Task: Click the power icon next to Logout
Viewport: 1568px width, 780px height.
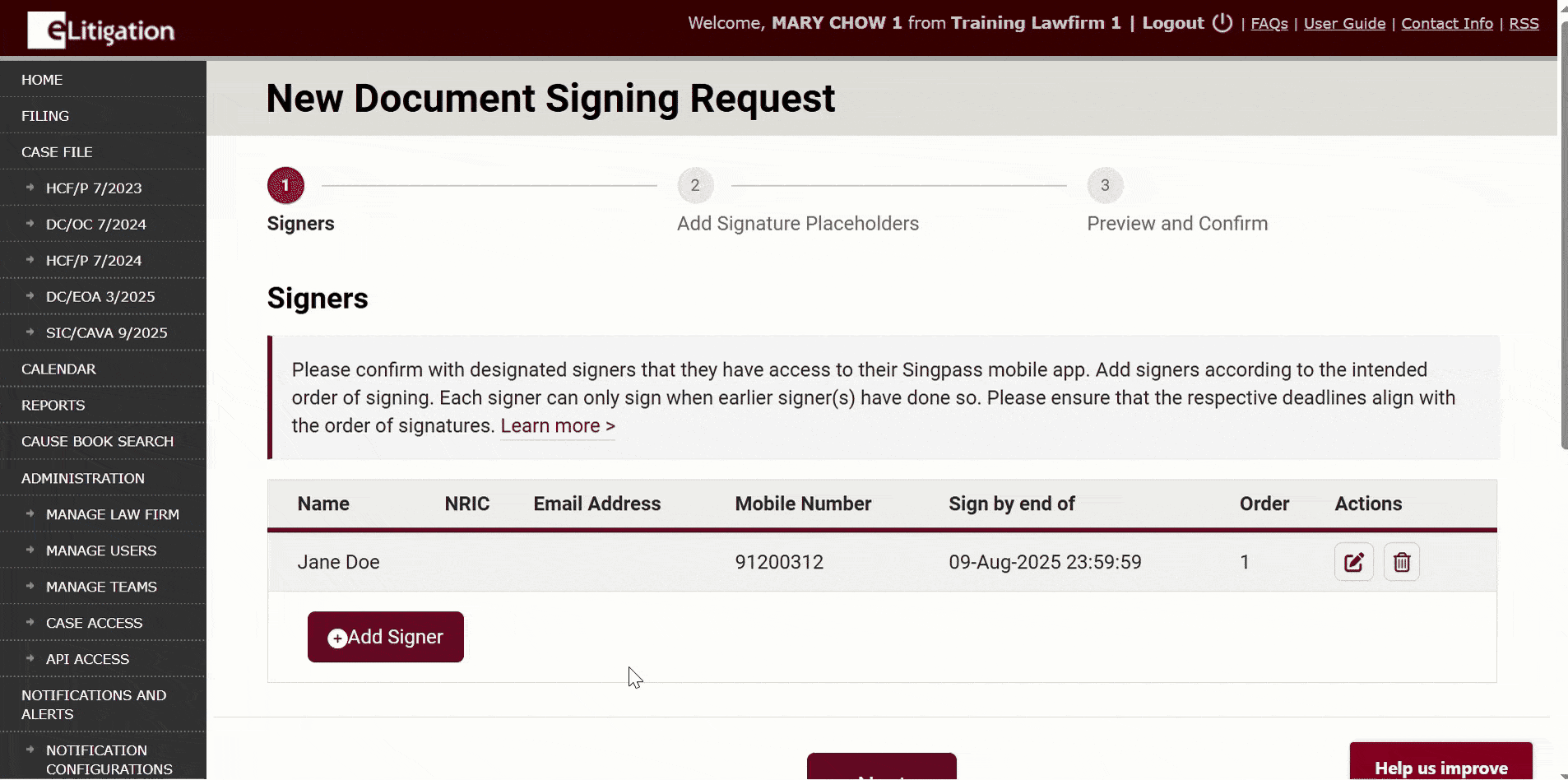Action: [1222, 23]
